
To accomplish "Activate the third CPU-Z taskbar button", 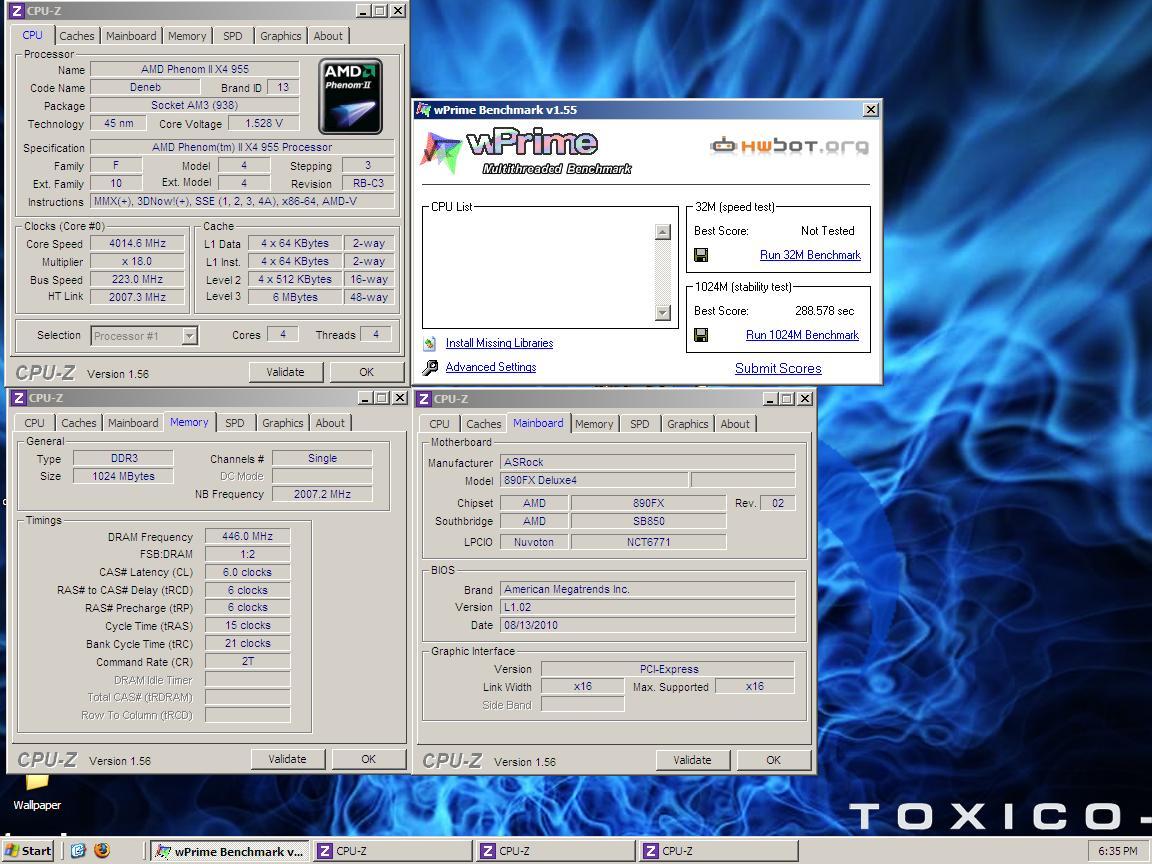I will point(719,852).
